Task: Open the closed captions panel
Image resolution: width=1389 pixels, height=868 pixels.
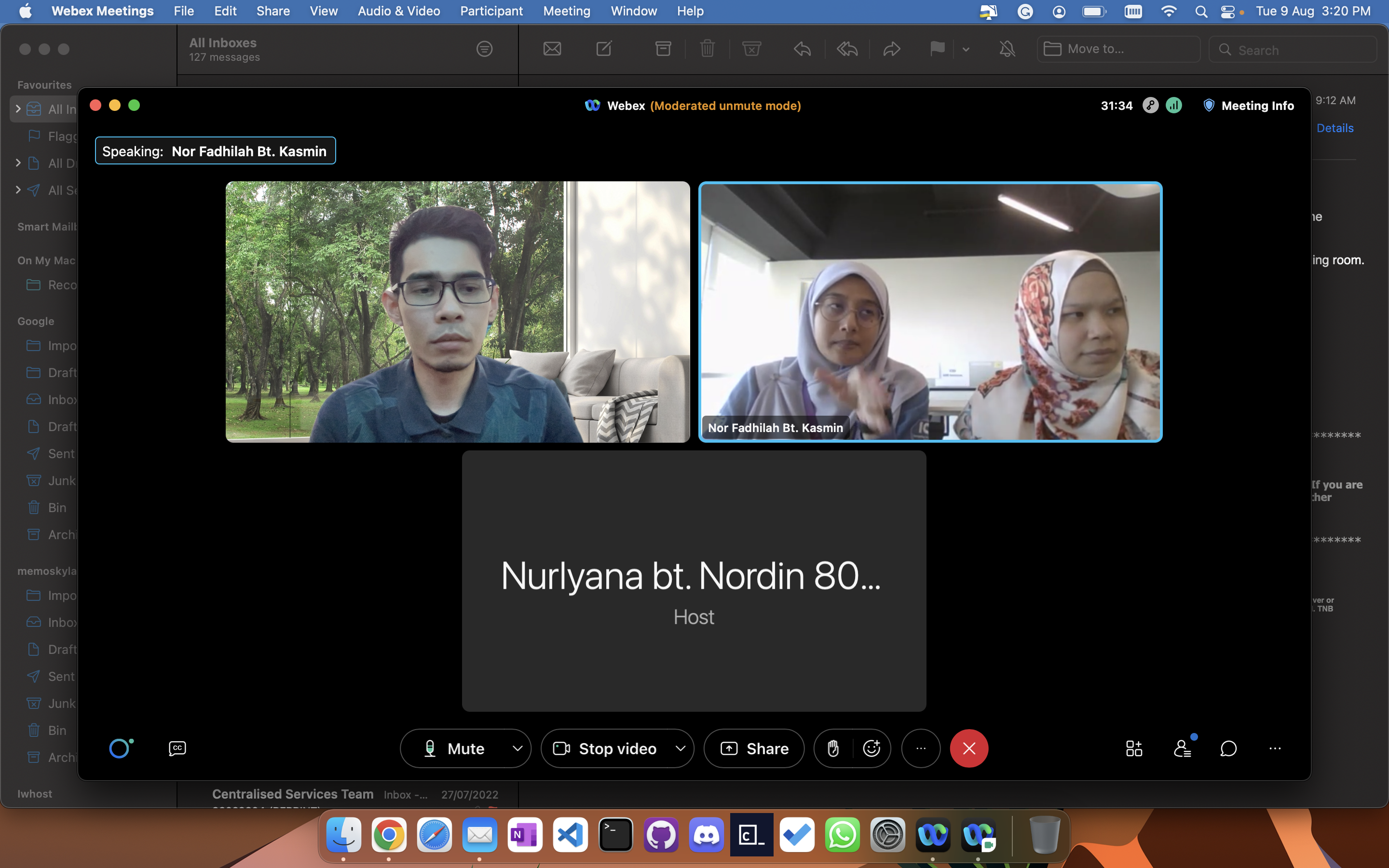Action: coord(177,748)
